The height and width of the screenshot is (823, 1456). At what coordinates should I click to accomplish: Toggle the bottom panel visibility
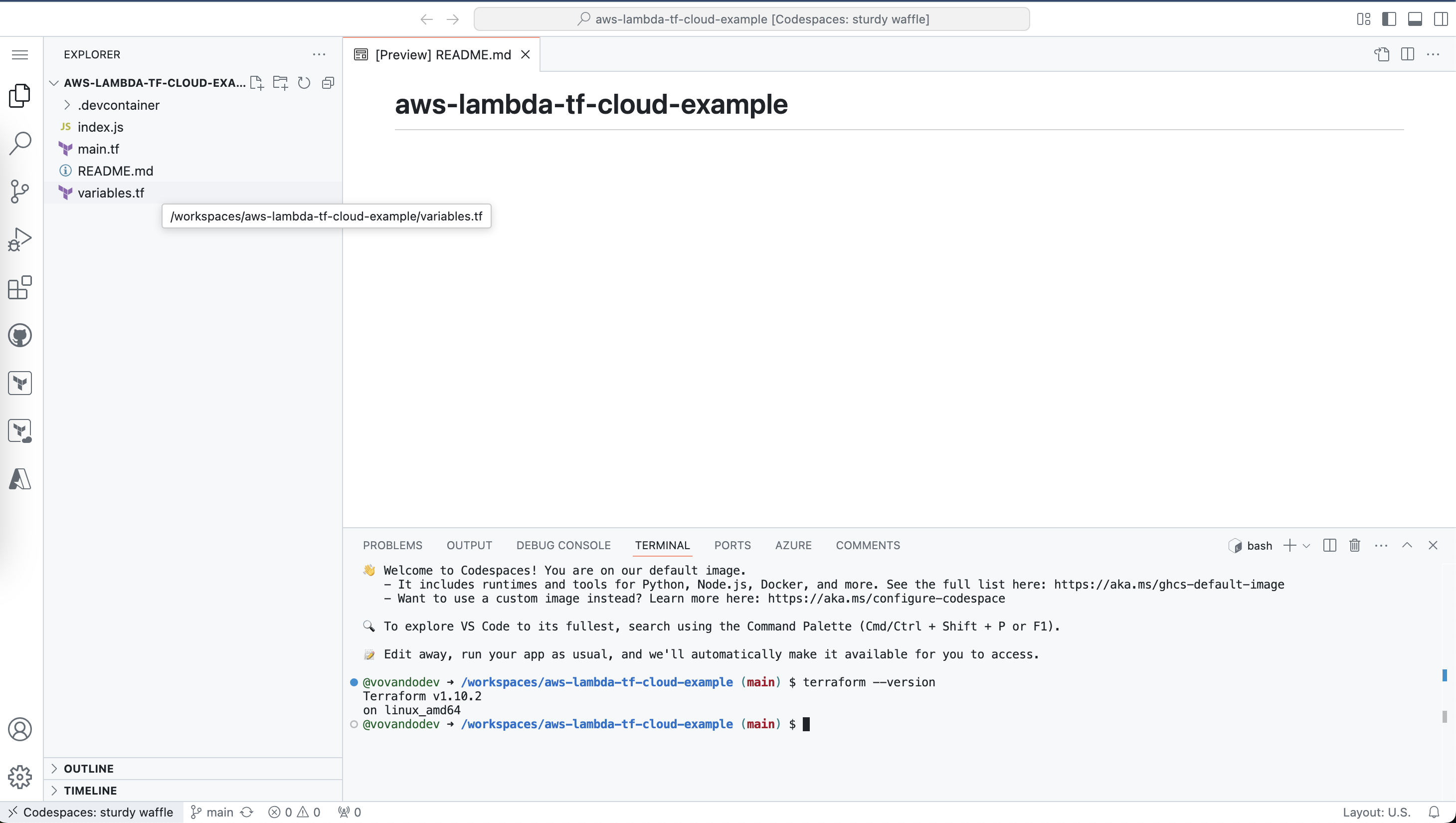[1415, 19]
